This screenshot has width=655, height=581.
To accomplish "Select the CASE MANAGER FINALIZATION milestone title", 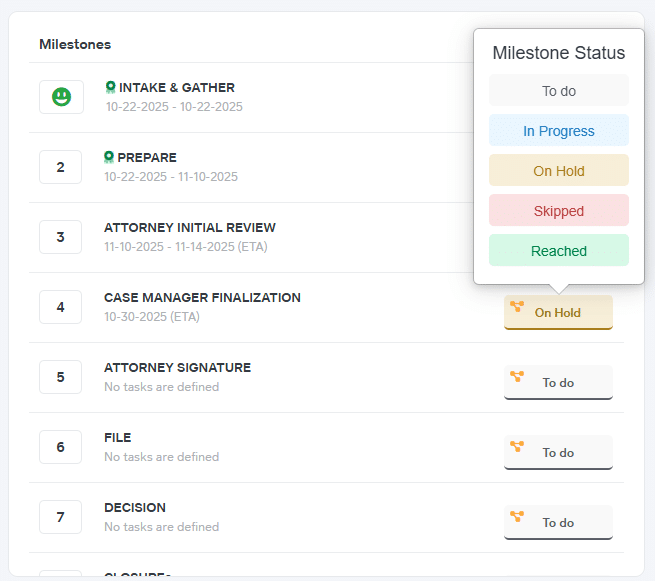I will click(202, 297).
